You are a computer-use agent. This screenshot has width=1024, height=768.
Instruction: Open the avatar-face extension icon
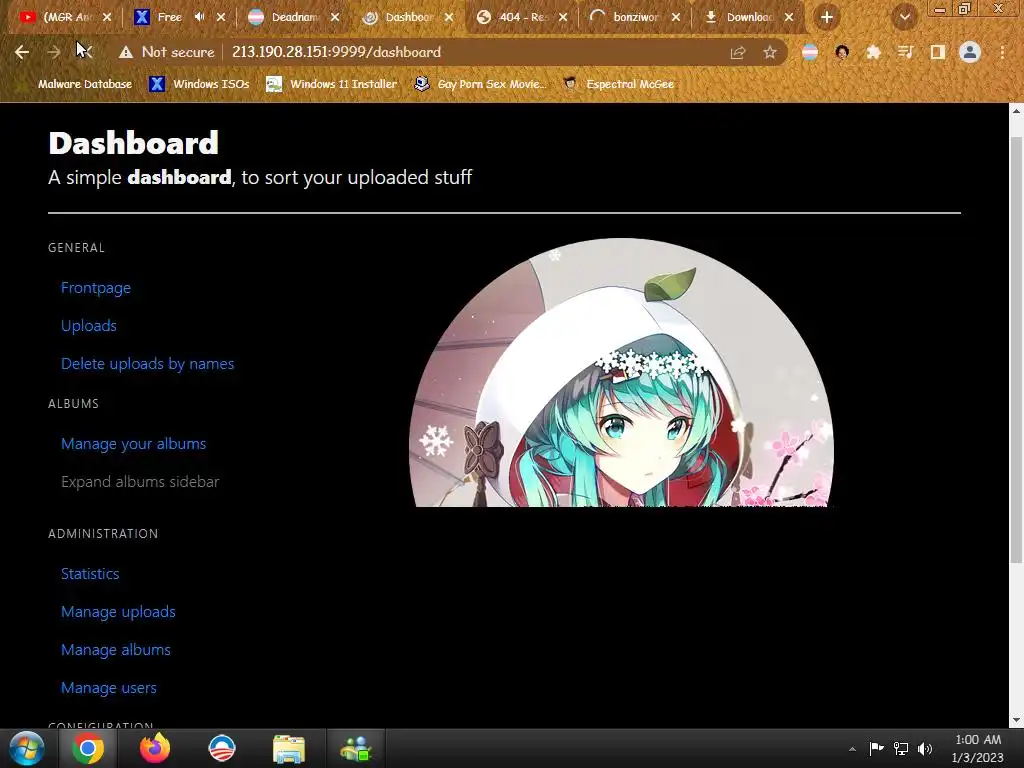tap(842, 52)
